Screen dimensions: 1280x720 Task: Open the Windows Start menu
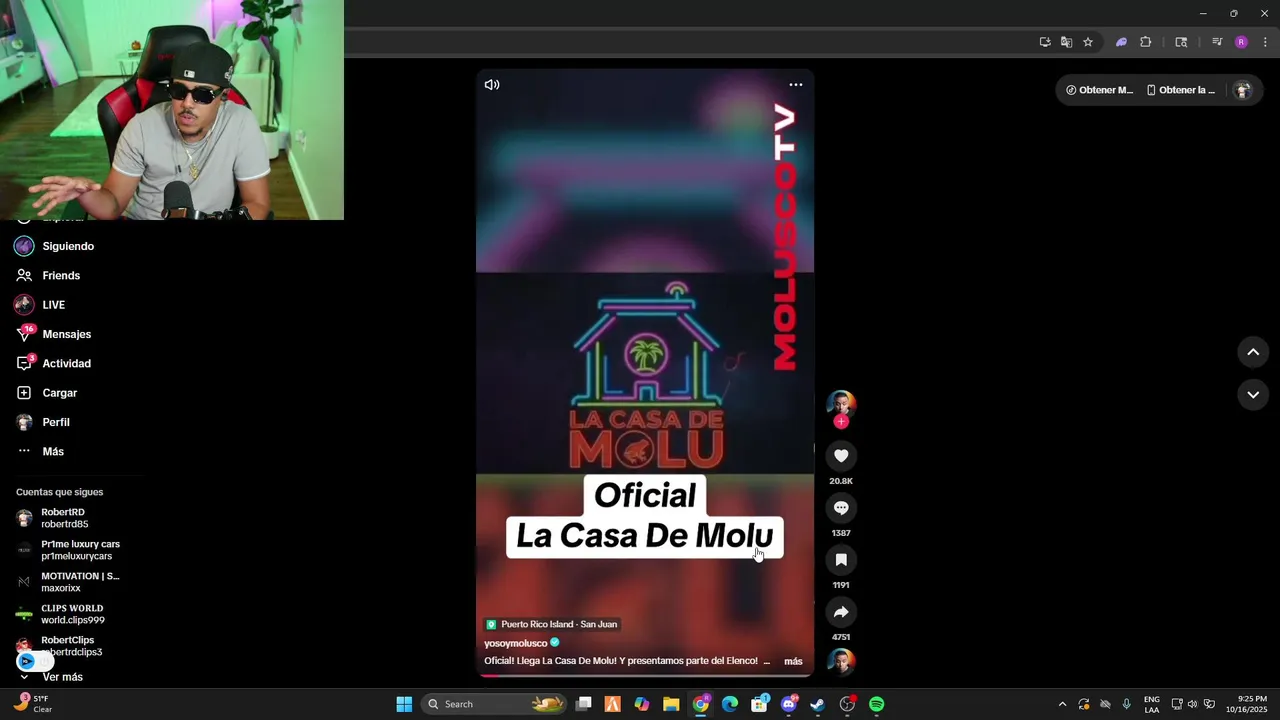tap(404, 704)
